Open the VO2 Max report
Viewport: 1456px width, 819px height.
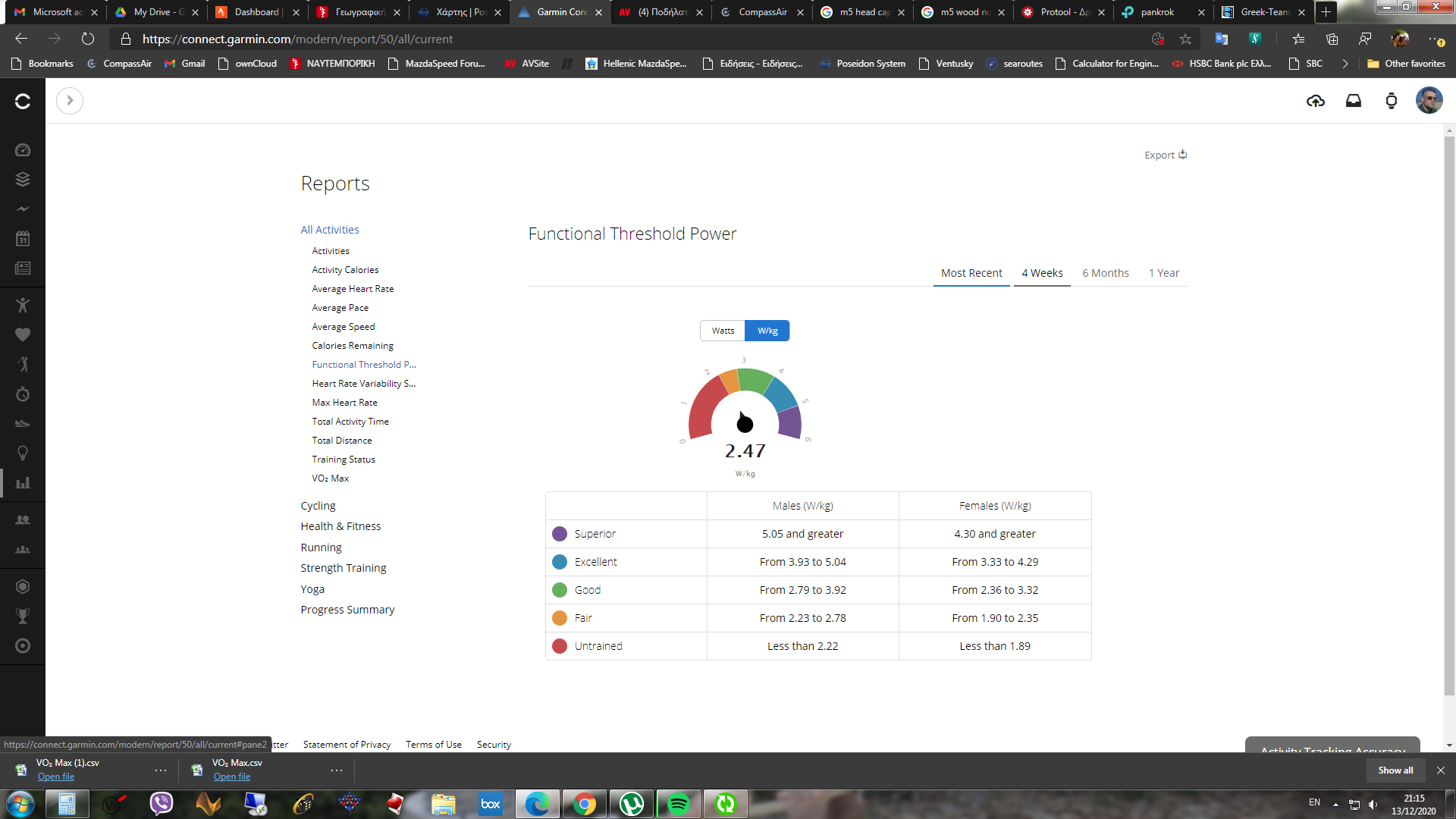pyautogui.click(x=331, y=479)
